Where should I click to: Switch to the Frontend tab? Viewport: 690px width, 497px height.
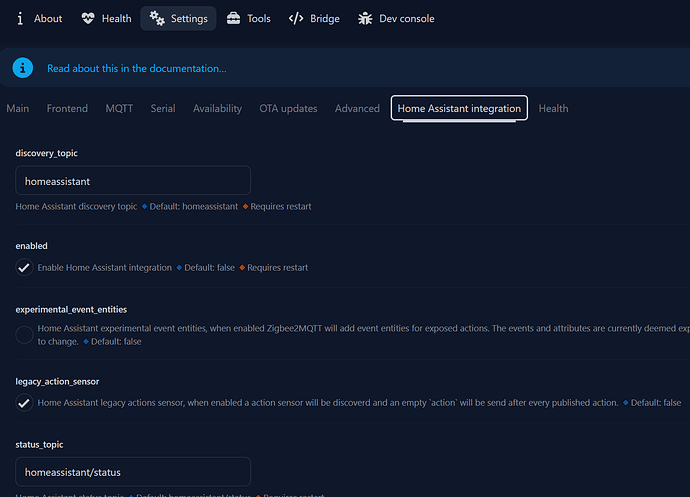67,108
